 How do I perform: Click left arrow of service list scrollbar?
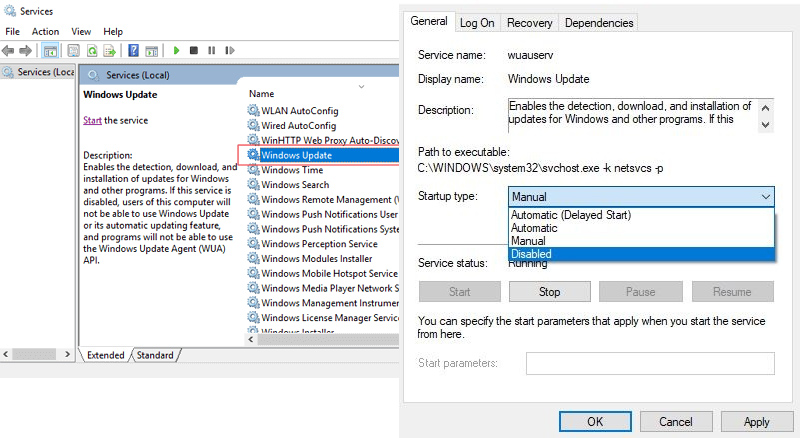pyautogui.click(x=251, y=339)
